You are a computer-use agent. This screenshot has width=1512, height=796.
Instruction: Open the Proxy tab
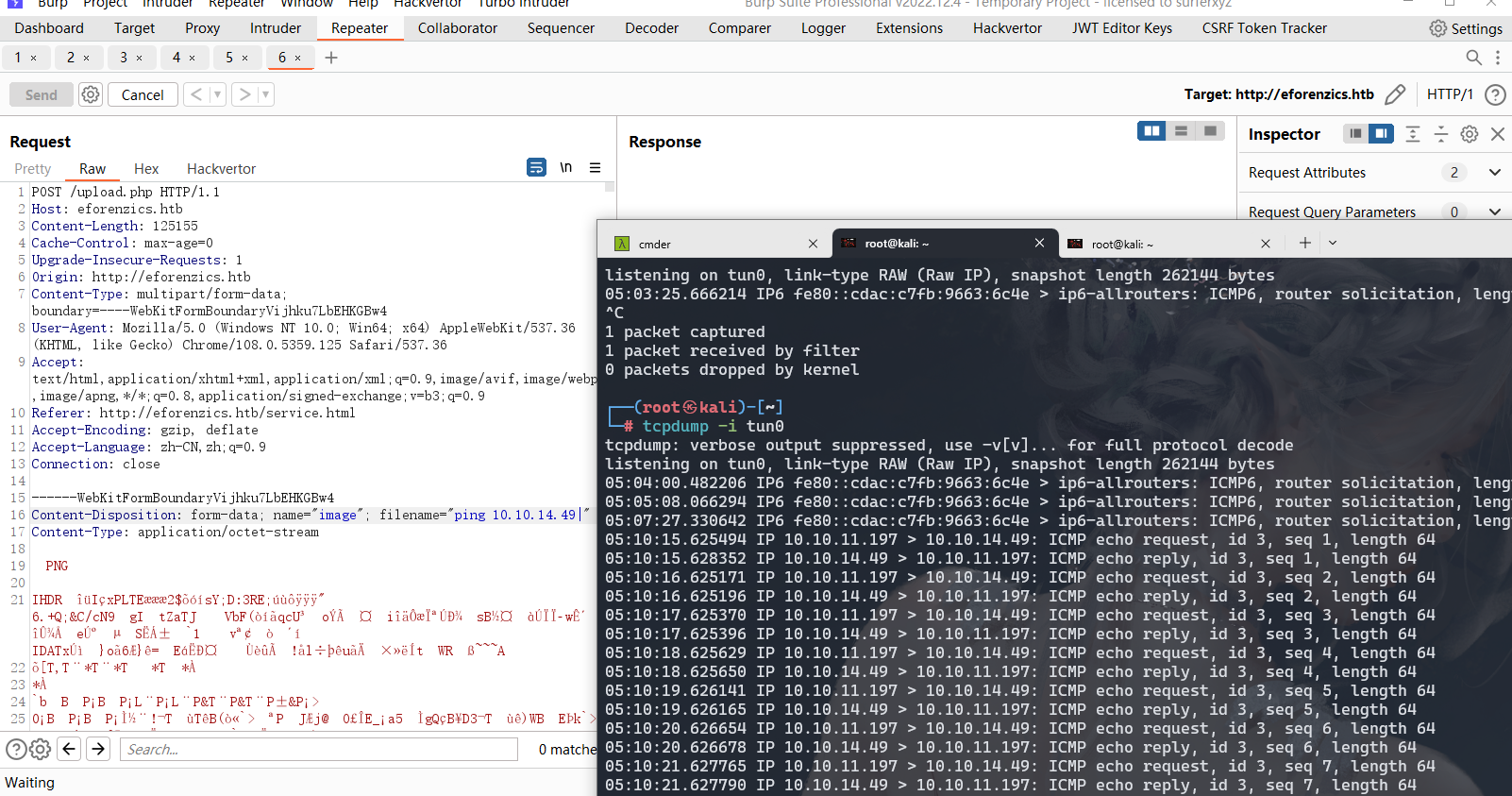(x=202, y=28)
